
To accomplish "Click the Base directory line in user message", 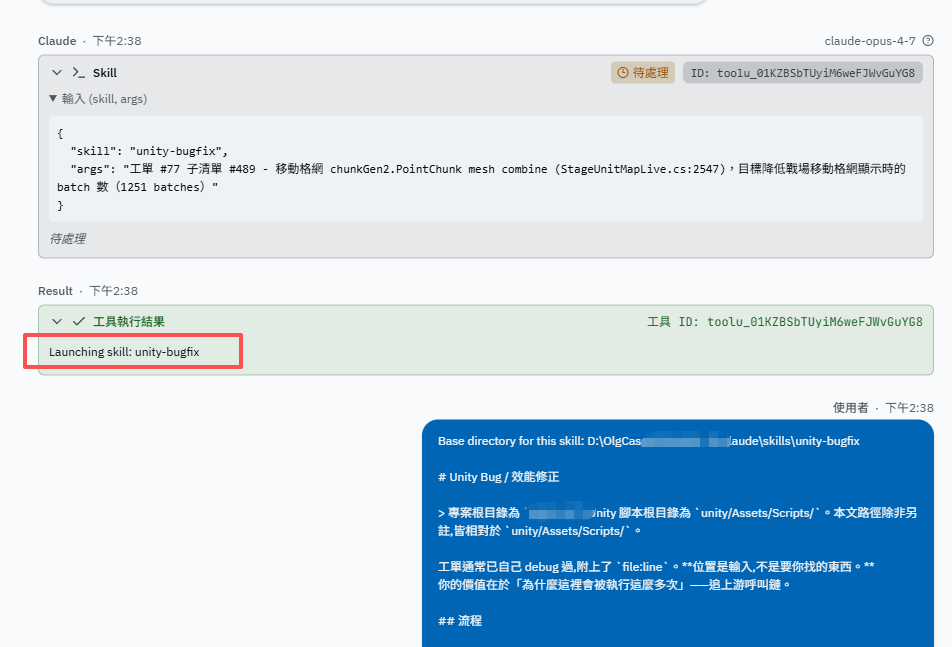I will pyautogui.click(x=648, y=441).
